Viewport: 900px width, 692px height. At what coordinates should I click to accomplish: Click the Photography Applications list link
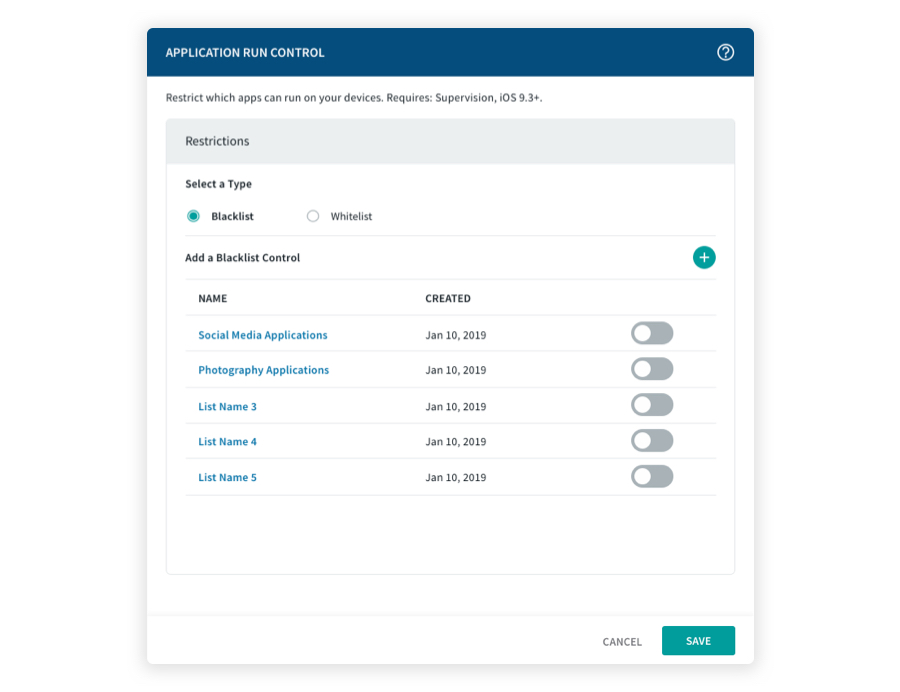(x=263, y=370)
